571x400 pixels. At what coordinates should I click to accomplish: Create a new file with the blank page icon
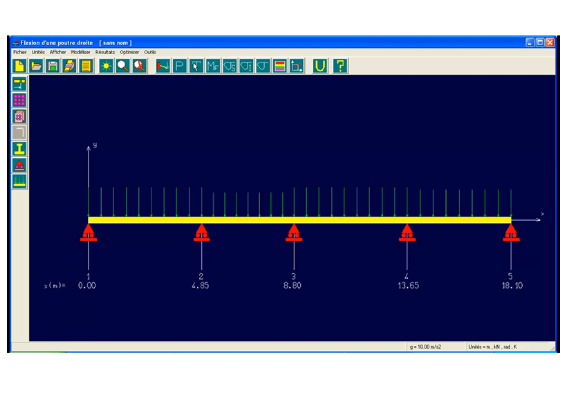(19, 66)
